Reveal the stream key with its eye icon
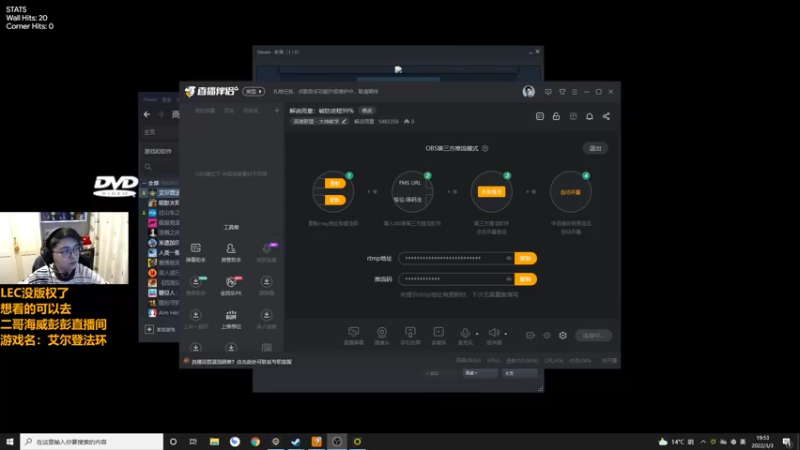 [x=509, y=279]
